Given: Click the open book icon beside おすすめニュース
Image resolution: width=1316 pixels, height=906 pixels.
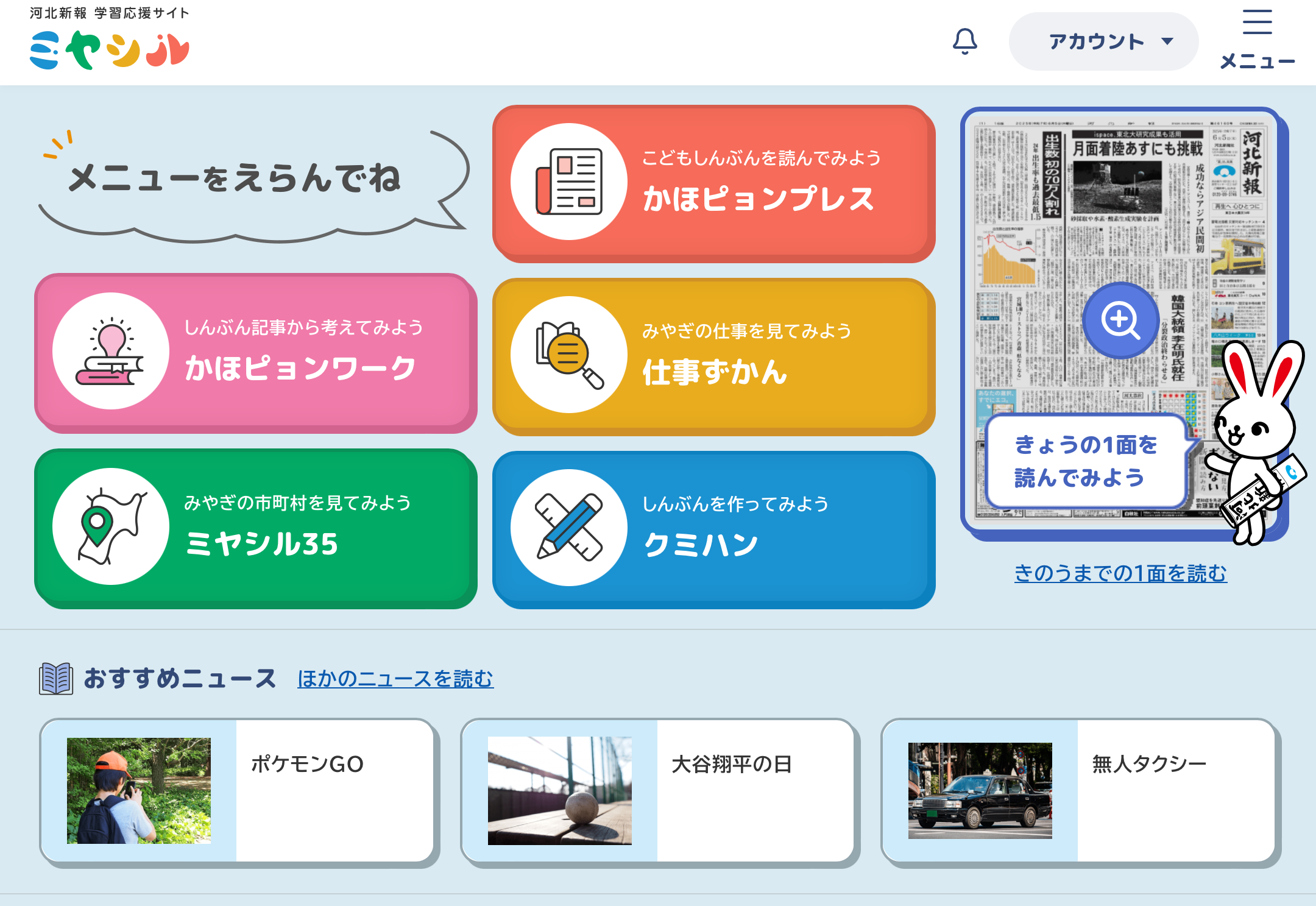Looking at the screenshot, I should coord(56,678).
